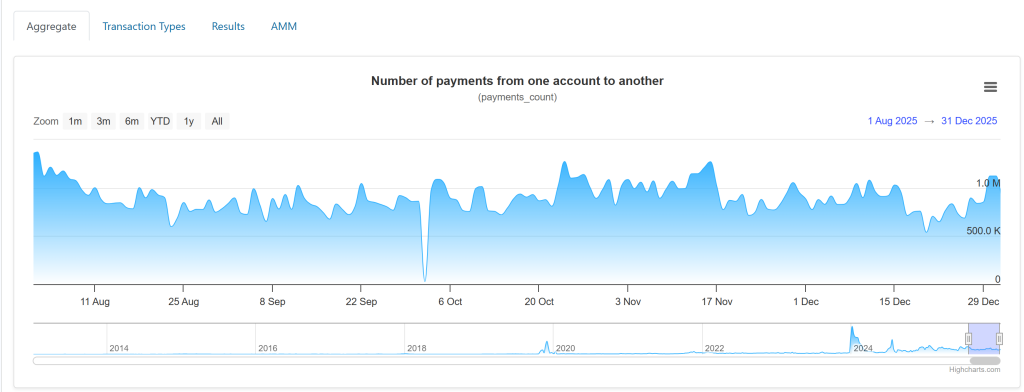
Task: Grab the left navigator range handle
Action: [x=968, y=338]
